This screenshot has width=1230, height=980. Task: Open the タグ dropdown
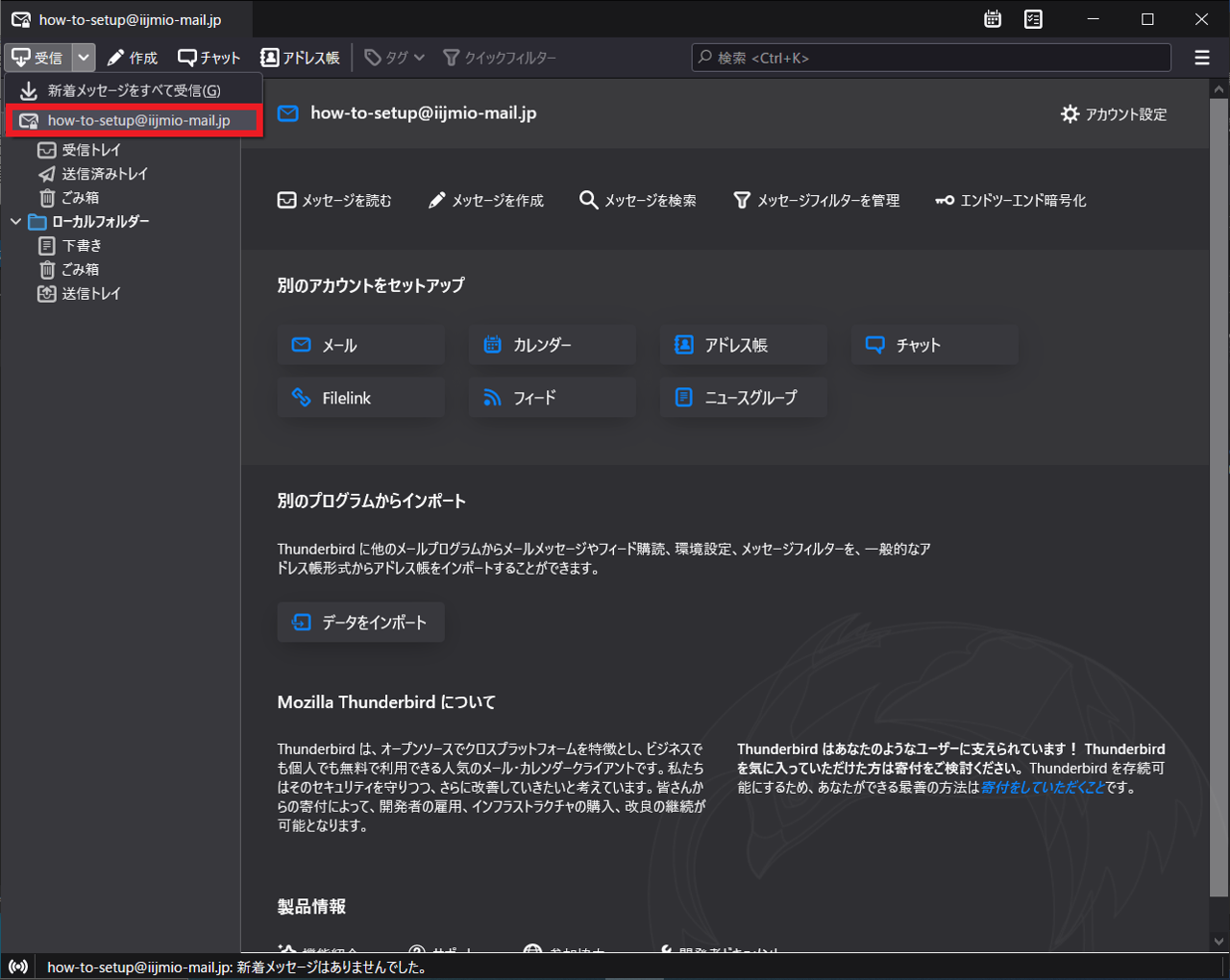[395, 58]
